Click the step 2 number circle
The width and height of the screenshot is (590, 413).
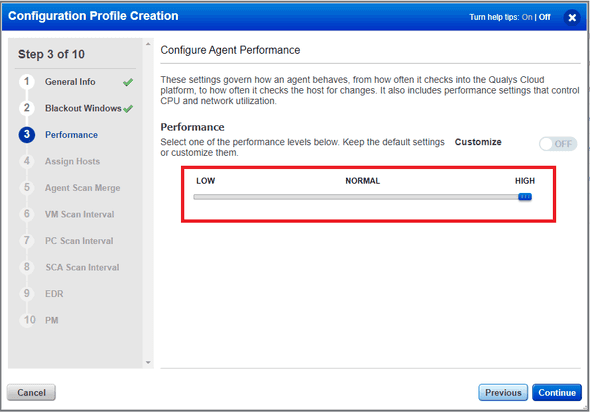click(x=27, y=108)
